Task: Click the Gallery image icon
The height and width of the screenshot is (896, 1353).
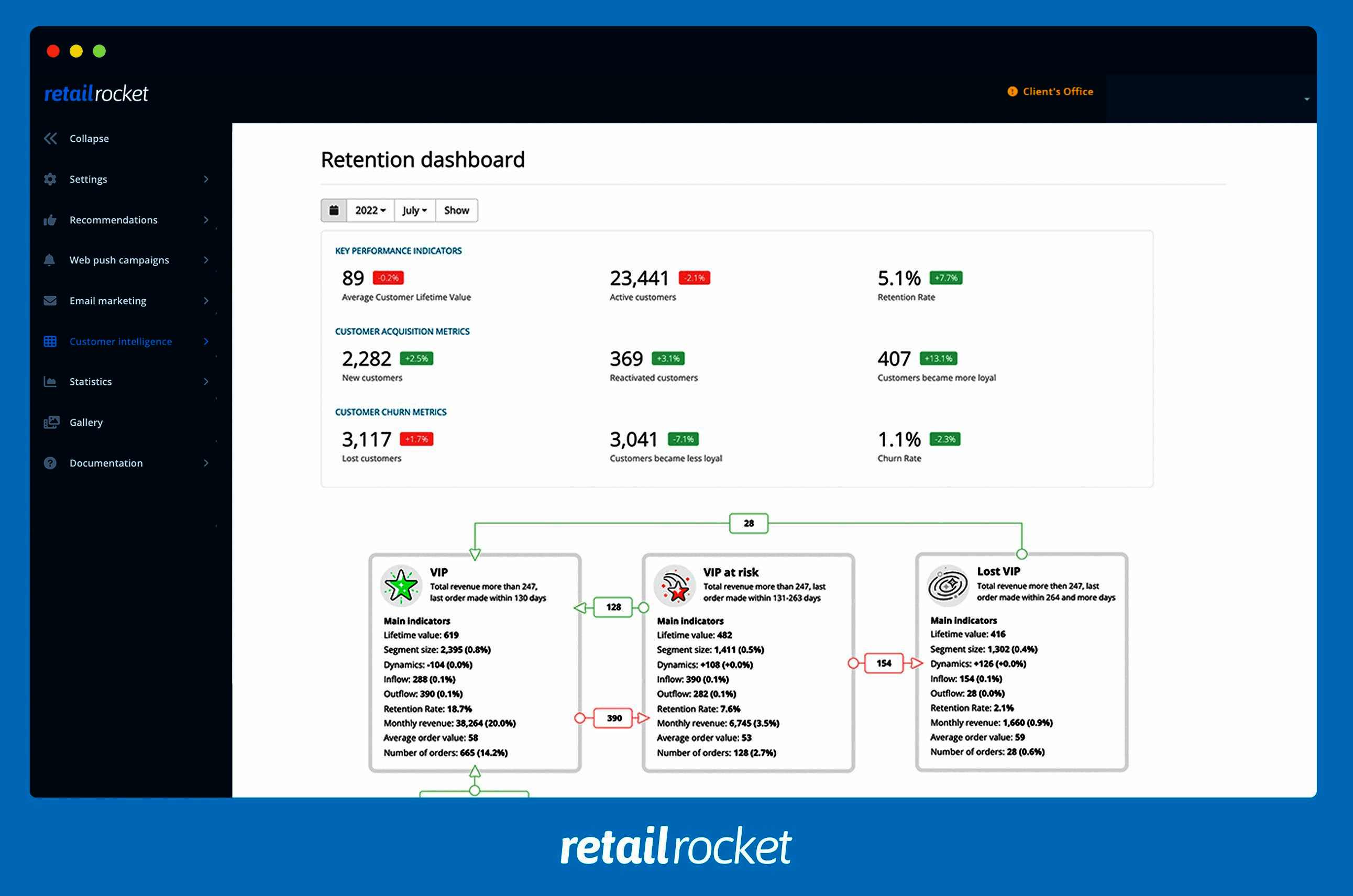Action: tap(50, 422)
